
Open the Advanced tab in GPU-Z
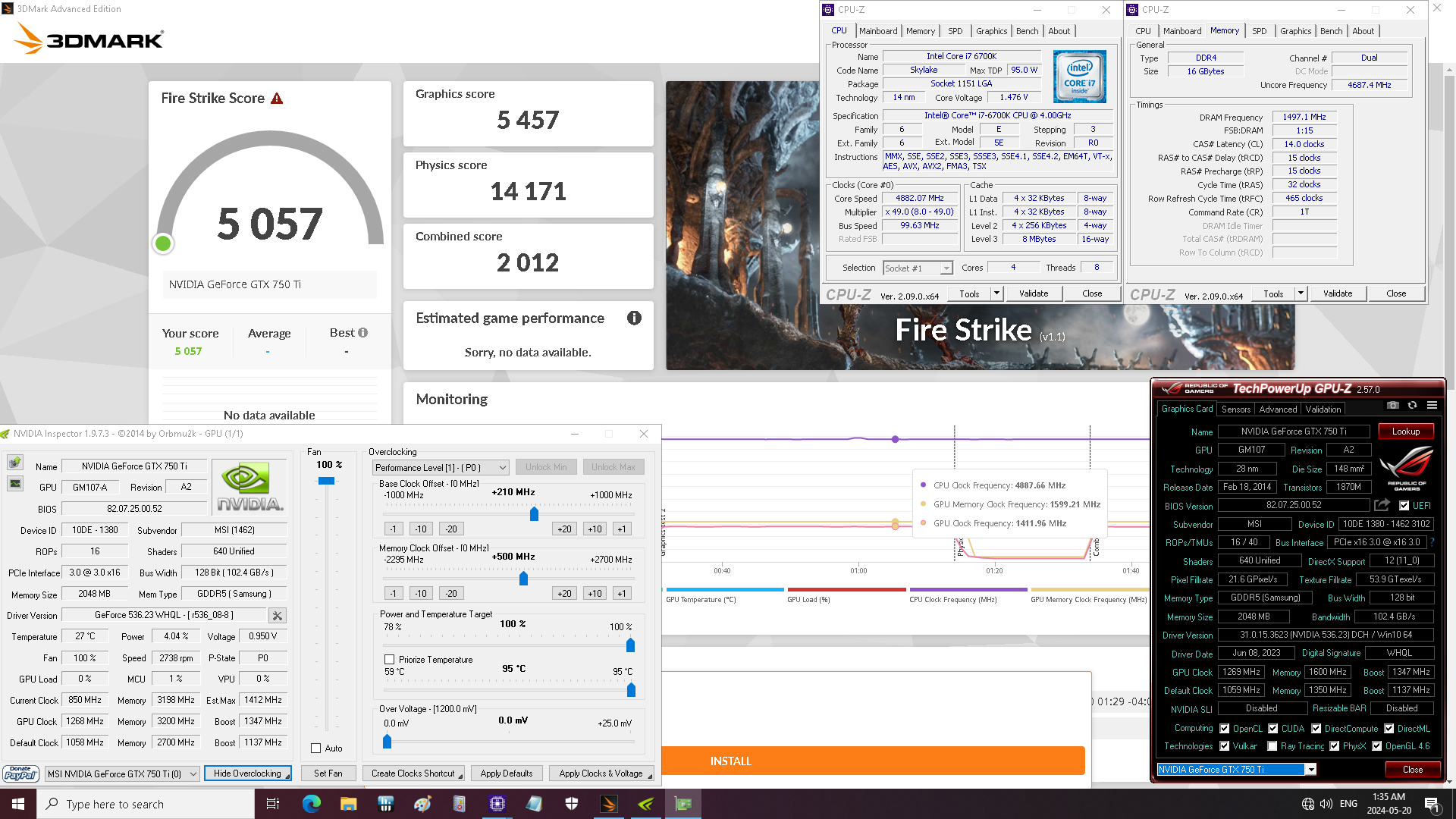1278,409
